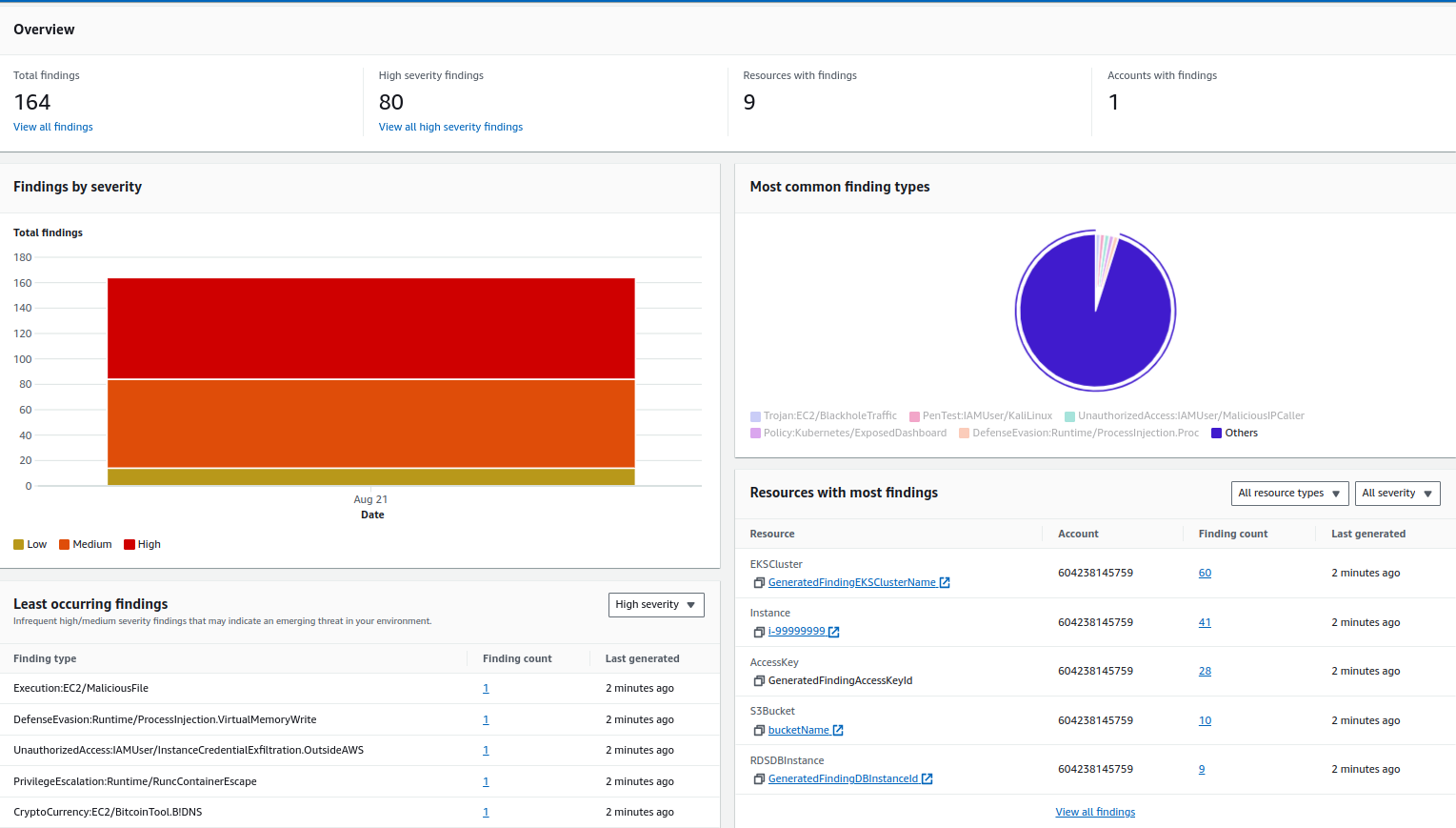Image resolution: width=1456 pixels, height=828 pixels.
Task: Click finding count 60 for EKSCluster
Action: pyautogui.click(x=1205, y=574)
